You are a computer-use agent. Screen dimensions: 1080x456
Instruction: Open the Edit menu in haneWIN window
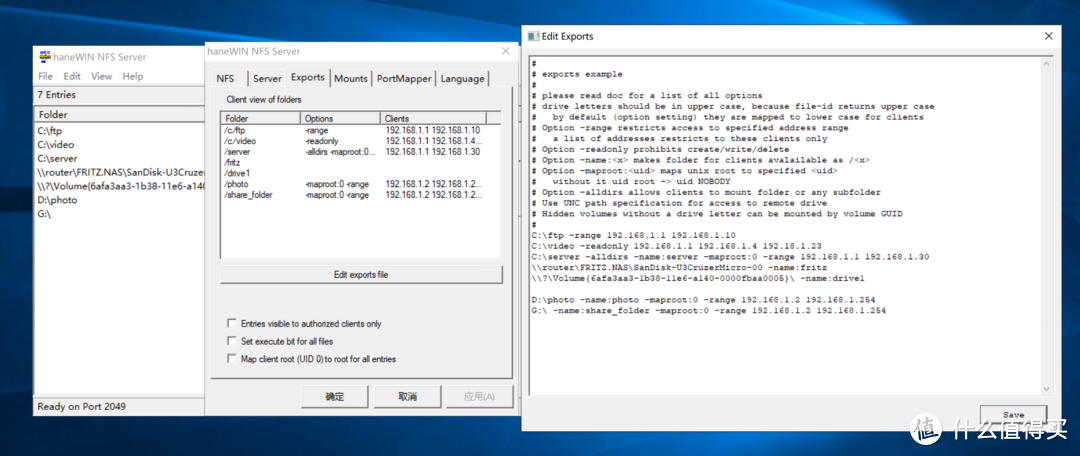pyautogui.click(x=72, y=76)
